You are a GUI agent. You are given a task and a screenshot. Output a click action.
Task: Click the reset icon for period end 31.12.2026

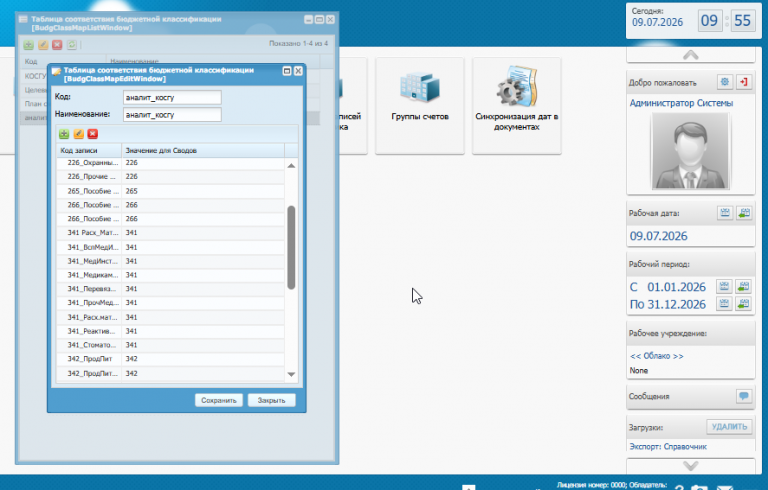pyautogui.click(x=743, y=304)
